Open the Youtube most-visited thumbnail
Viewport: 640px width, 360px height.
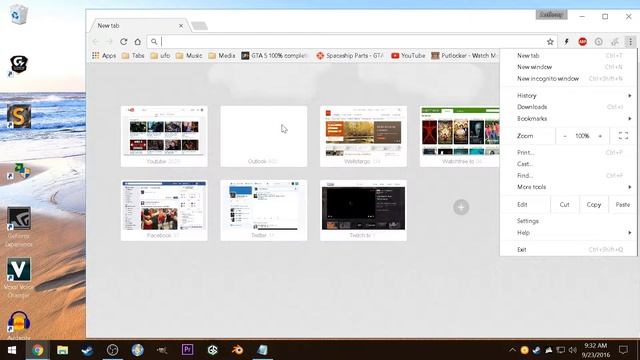click(164, 136)
